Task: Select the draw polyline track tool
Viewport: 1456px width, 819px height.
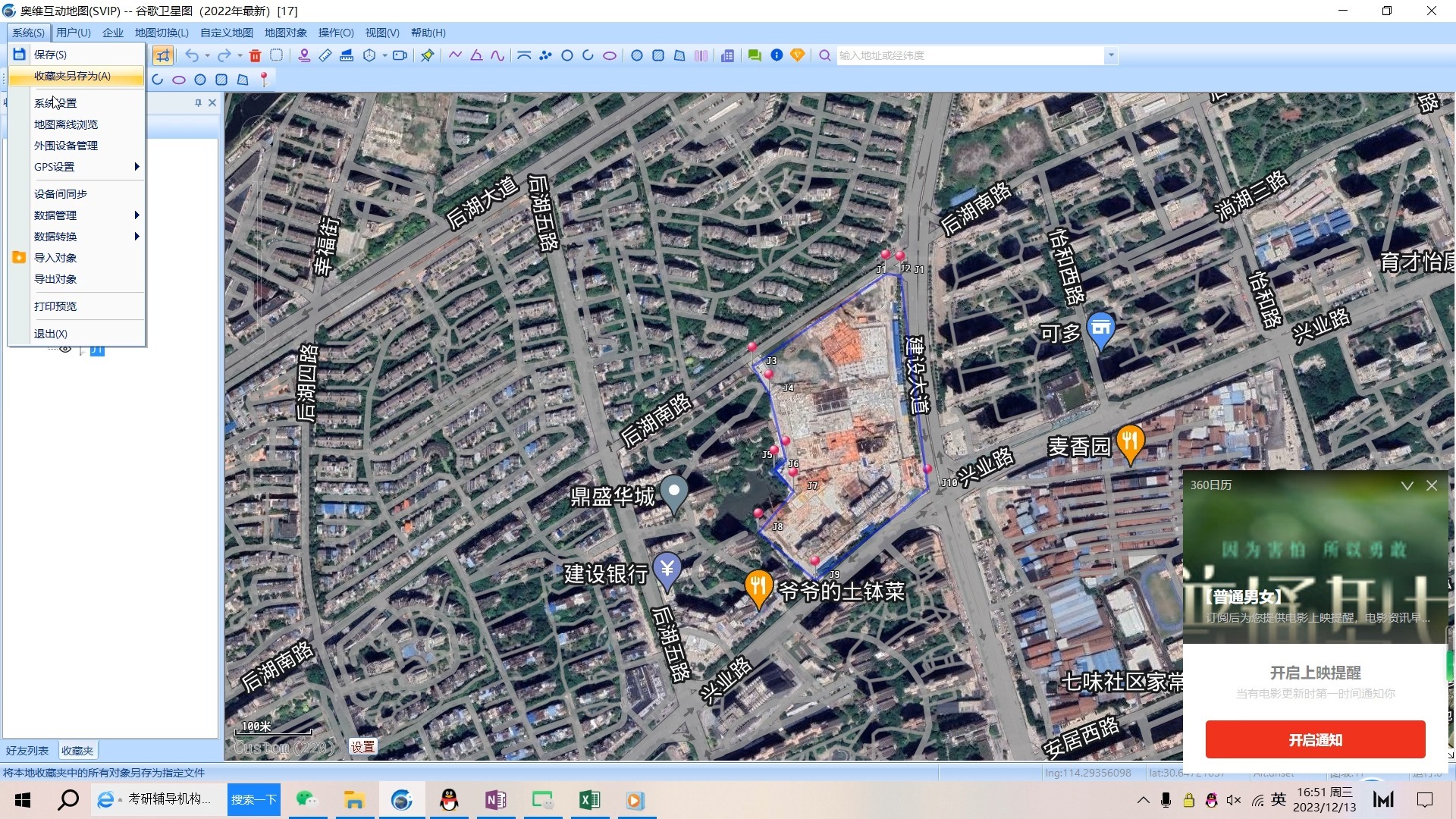Action: (455, 55)
